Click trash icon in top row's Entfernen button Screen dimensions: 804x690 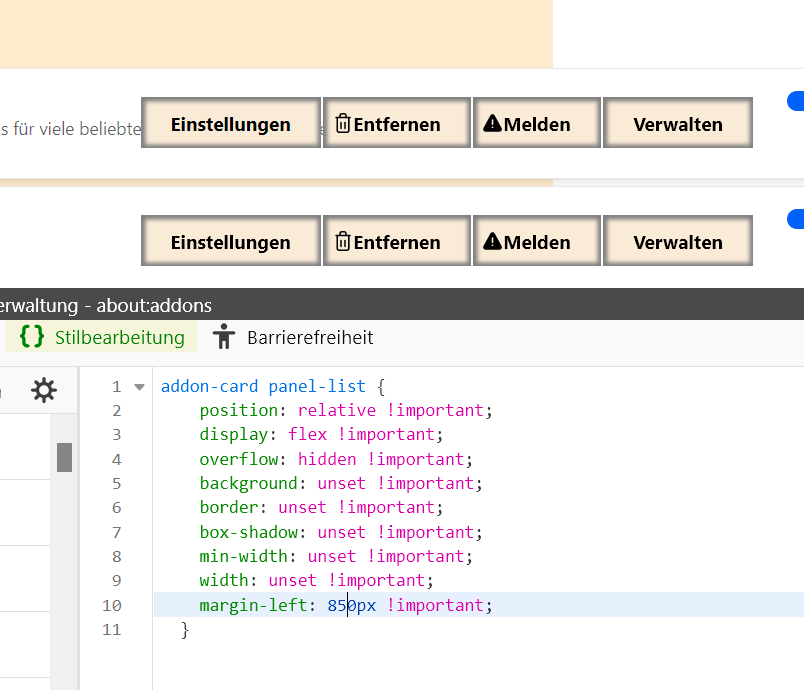click(x=342, y=124)
